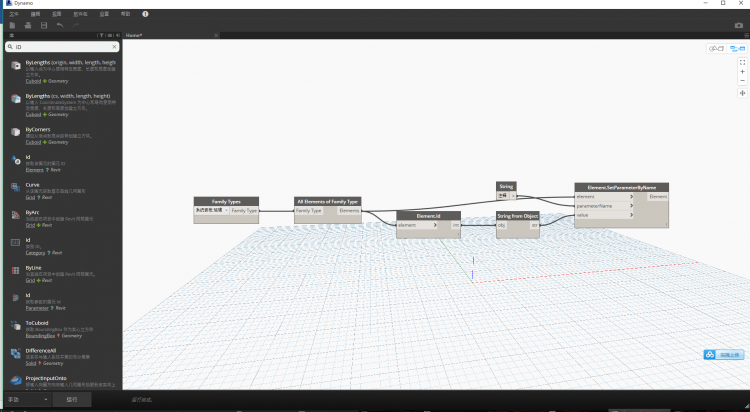Click the blue cloud upload button
750x412 pixels.
coord(724,355)
